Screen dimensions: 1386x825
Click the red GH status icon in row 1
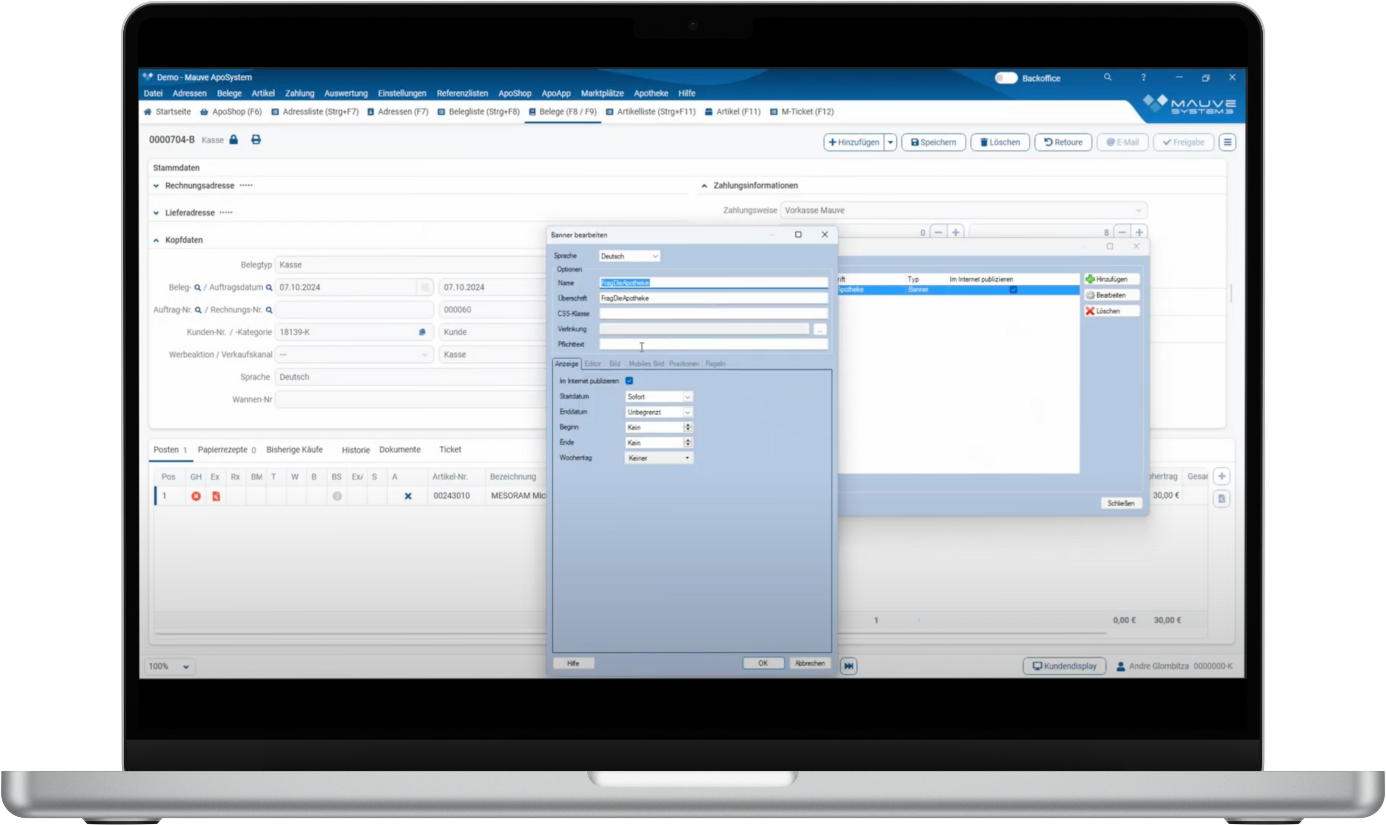196,496
